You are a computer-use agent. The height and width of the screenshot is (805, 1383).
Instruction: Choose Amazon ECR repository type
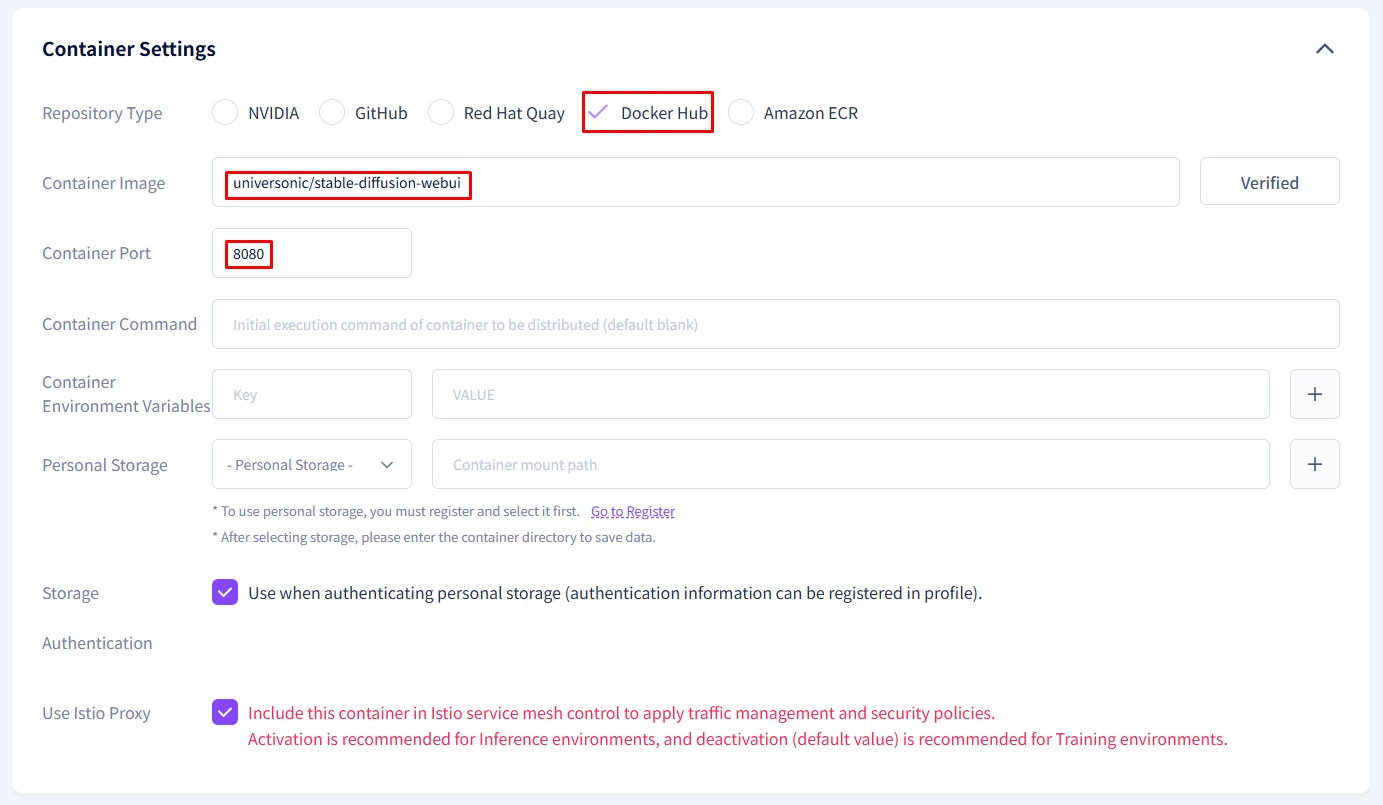coord(741,113)
